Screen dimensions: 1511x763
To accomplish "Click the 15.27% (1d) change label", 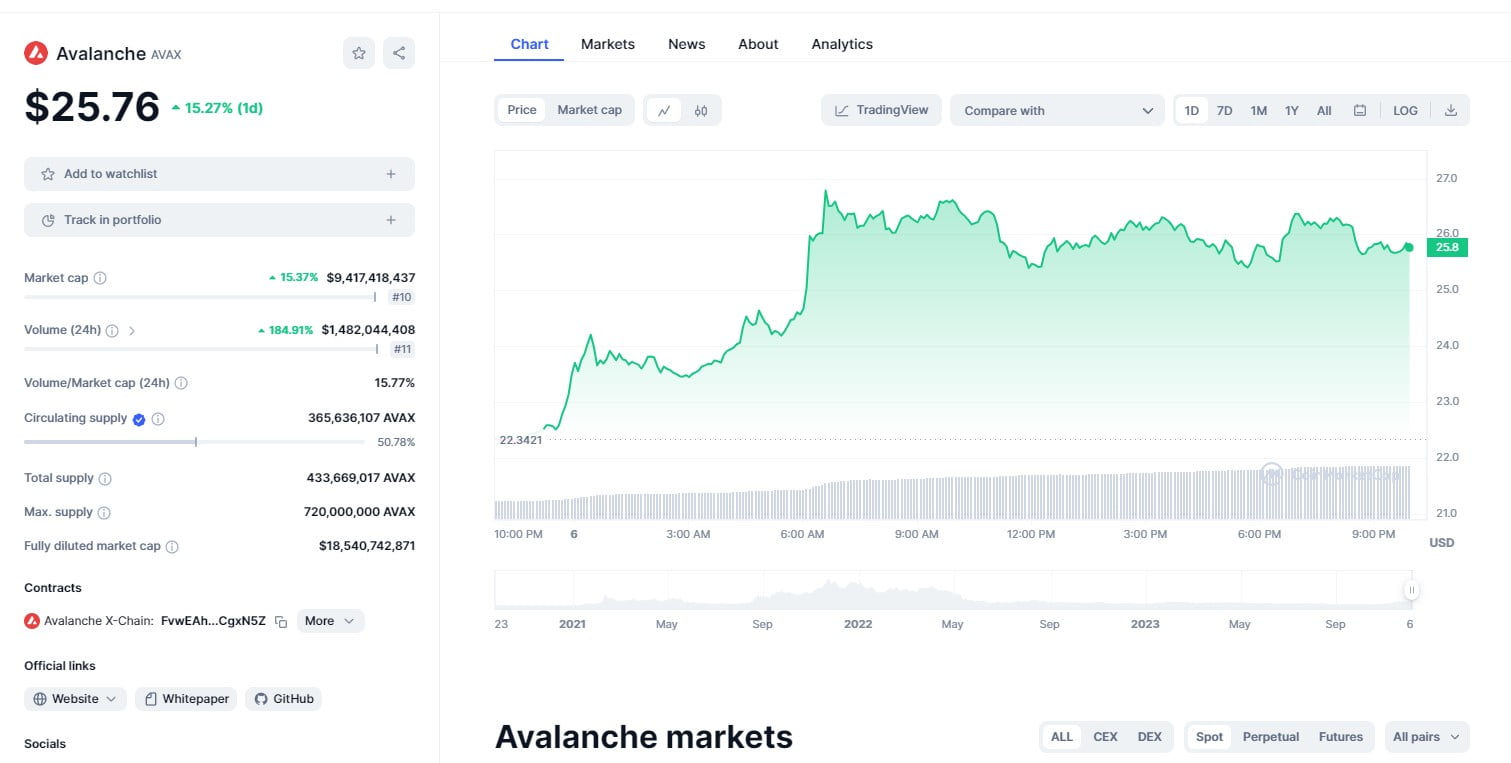I will (x=217, y=108).
